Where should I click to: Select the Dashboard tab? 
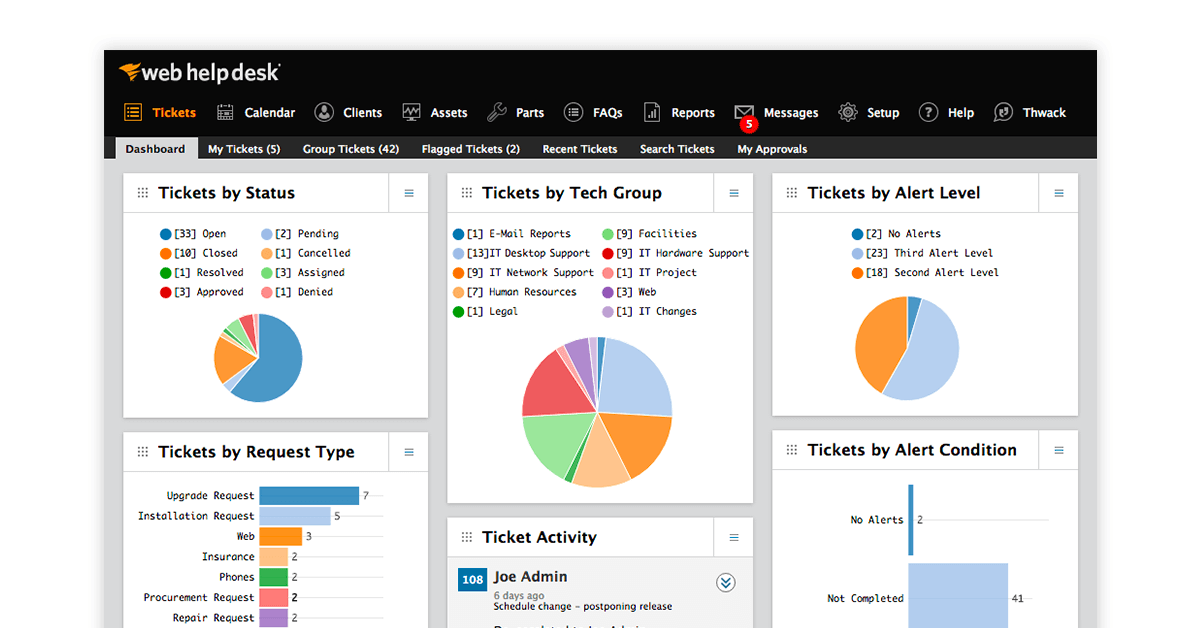[155, 149]
